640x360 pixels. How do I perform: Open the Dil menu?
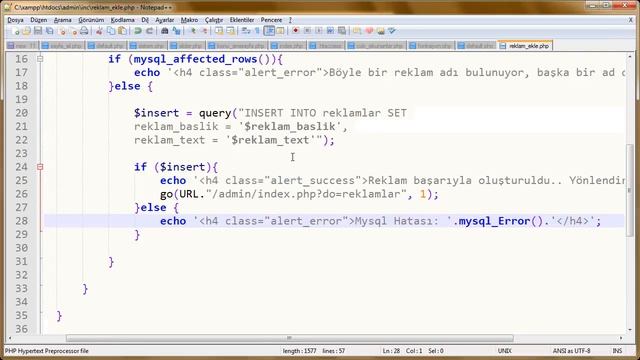(145, 20)
